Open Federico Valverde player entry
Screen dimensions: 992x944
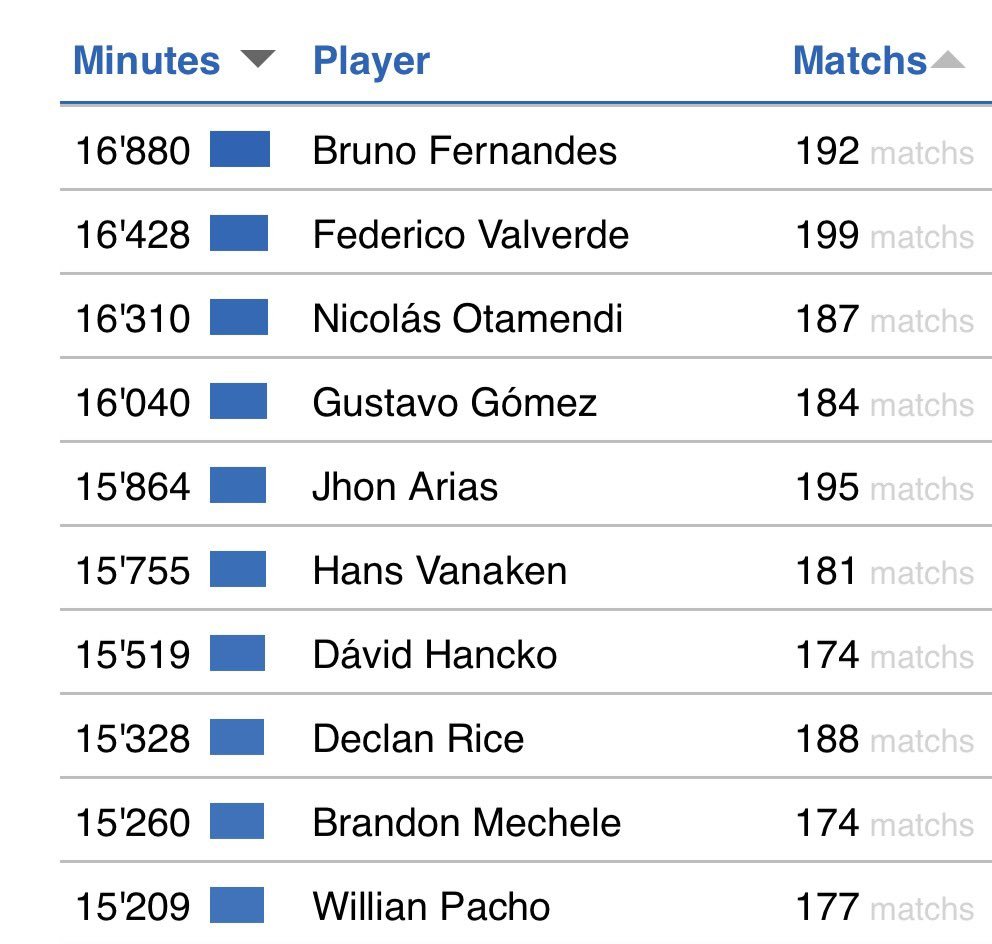[470, 235]
